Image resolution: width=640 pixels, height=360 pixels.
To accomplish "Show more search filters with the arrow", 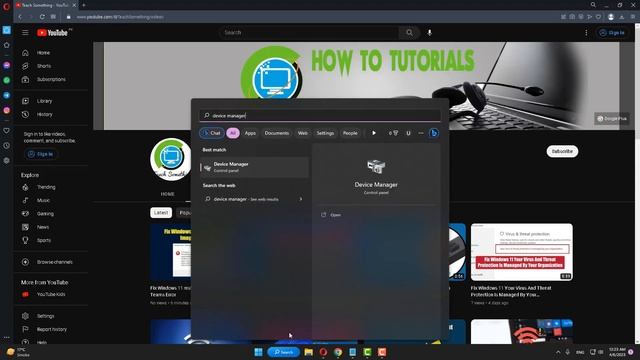I will click(x=373, y=133).
